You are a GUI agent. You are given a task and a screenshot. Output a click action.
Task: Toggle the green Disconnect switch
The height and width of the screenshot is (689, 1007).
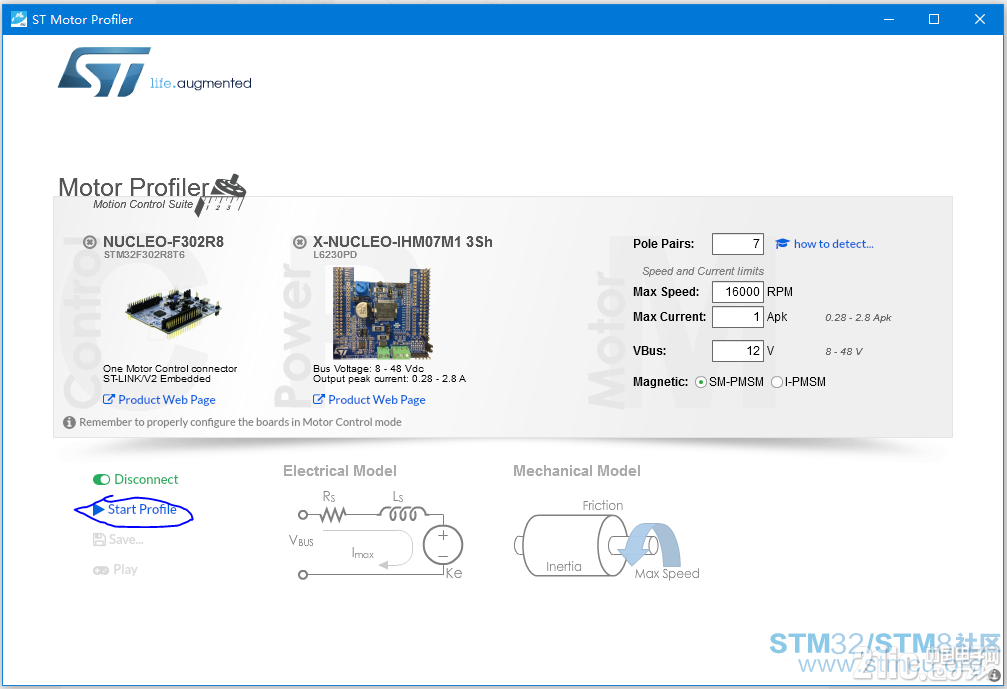click(101, 480)
